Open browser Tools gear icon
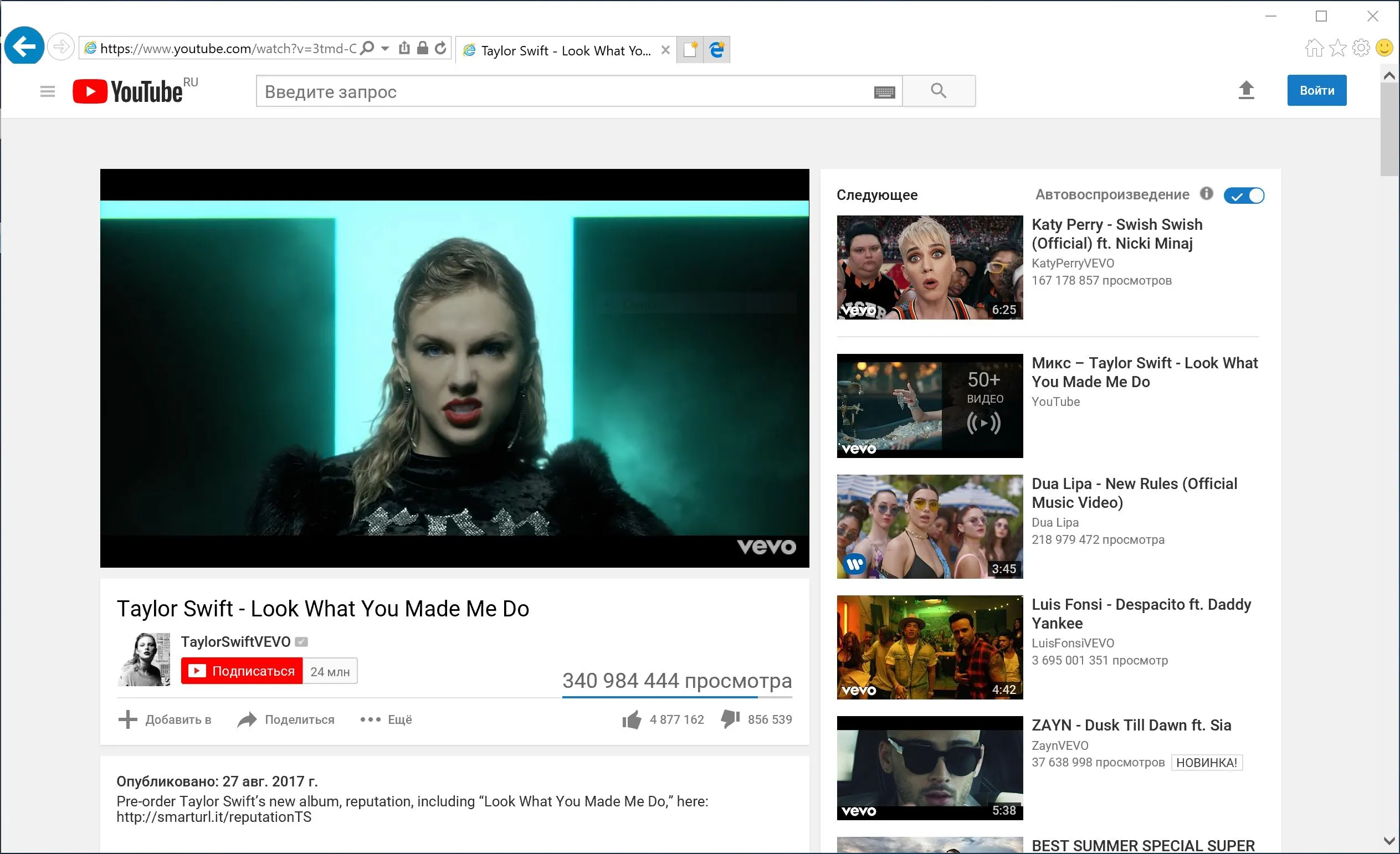The image size is (1400, 854). pos(1361,48)
